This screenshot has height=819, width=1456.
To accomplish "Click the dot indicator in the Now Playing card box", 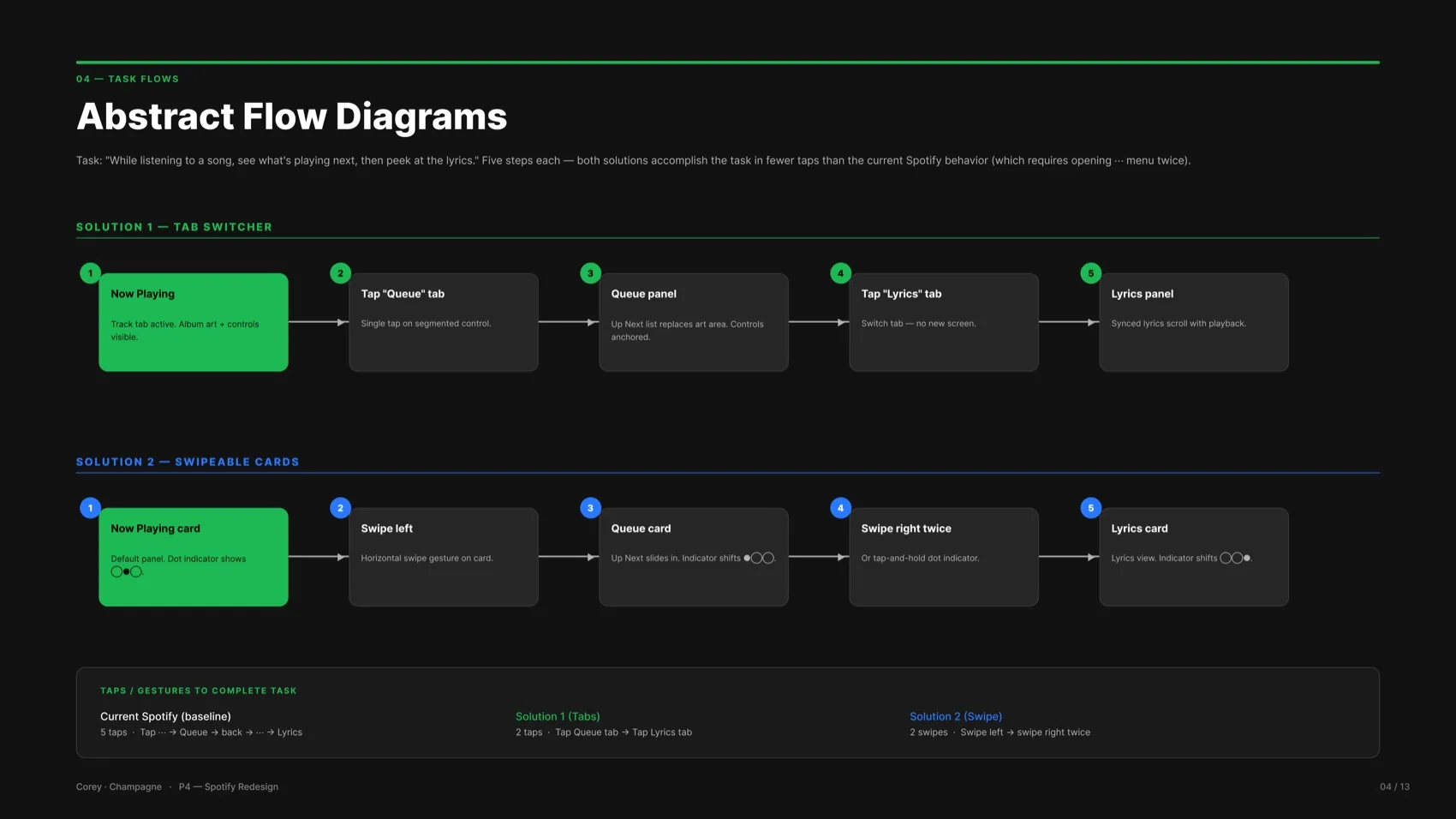I will pos(126,571).
